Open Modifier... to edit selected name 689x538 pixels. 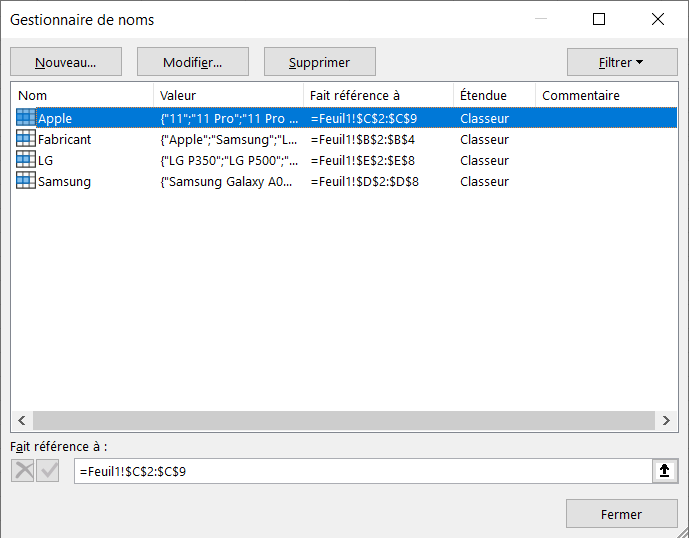point(192,62)
